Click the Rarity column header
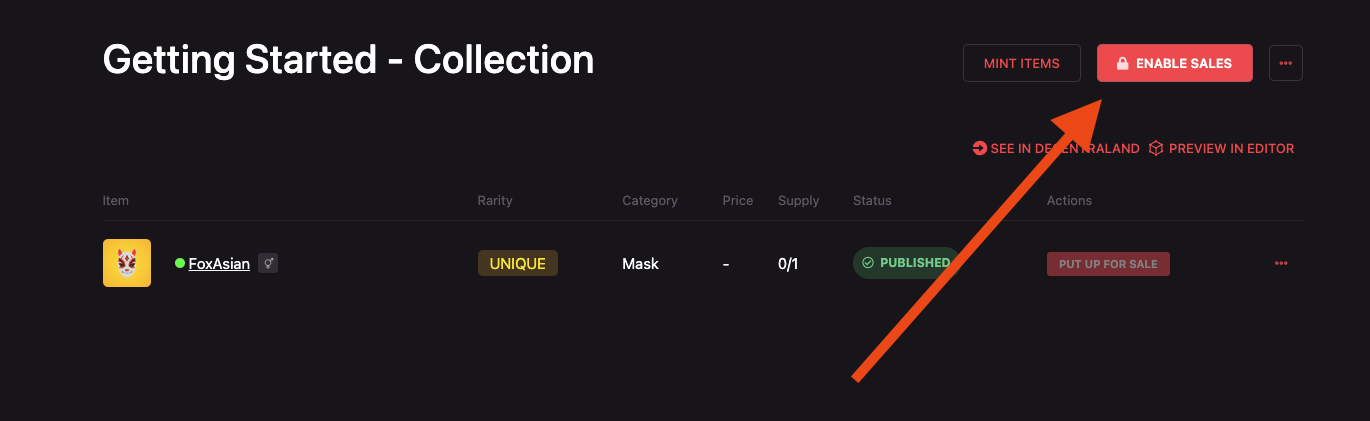This screenshot has height=421, width=1370. coord(495,201)
